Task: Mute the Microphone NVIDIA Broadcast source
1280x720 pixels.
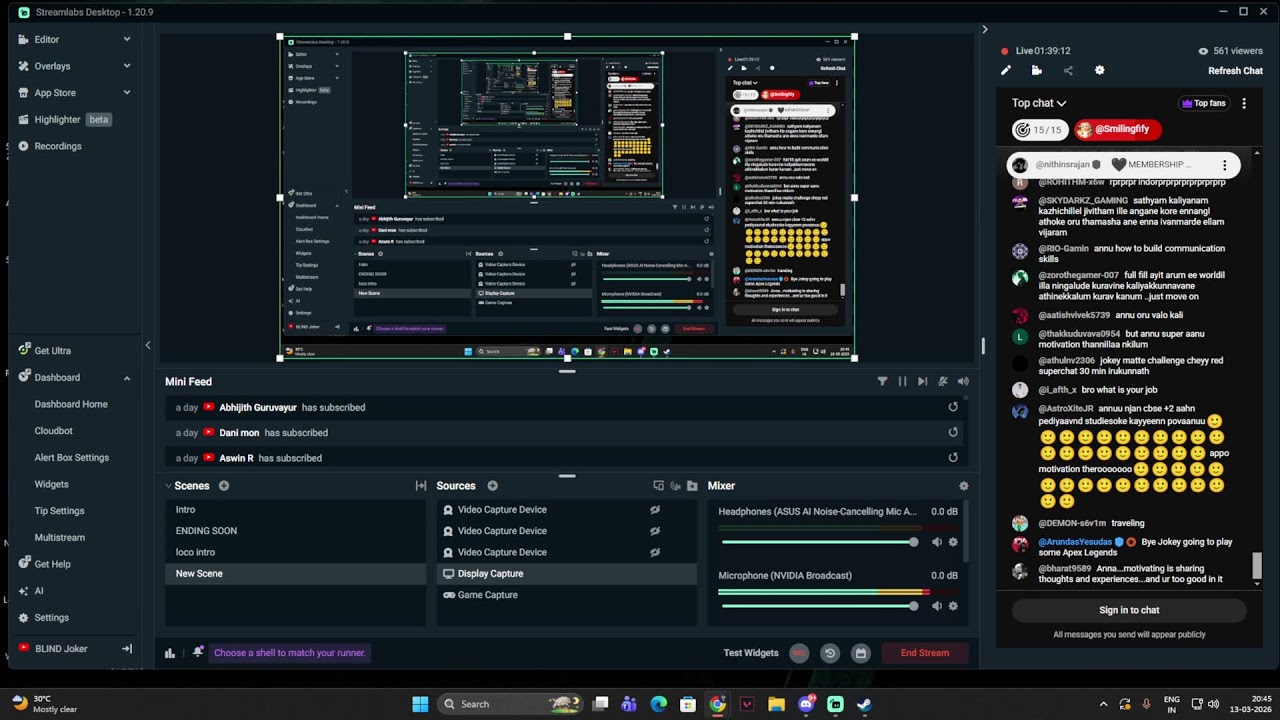Action: [936, 606]
